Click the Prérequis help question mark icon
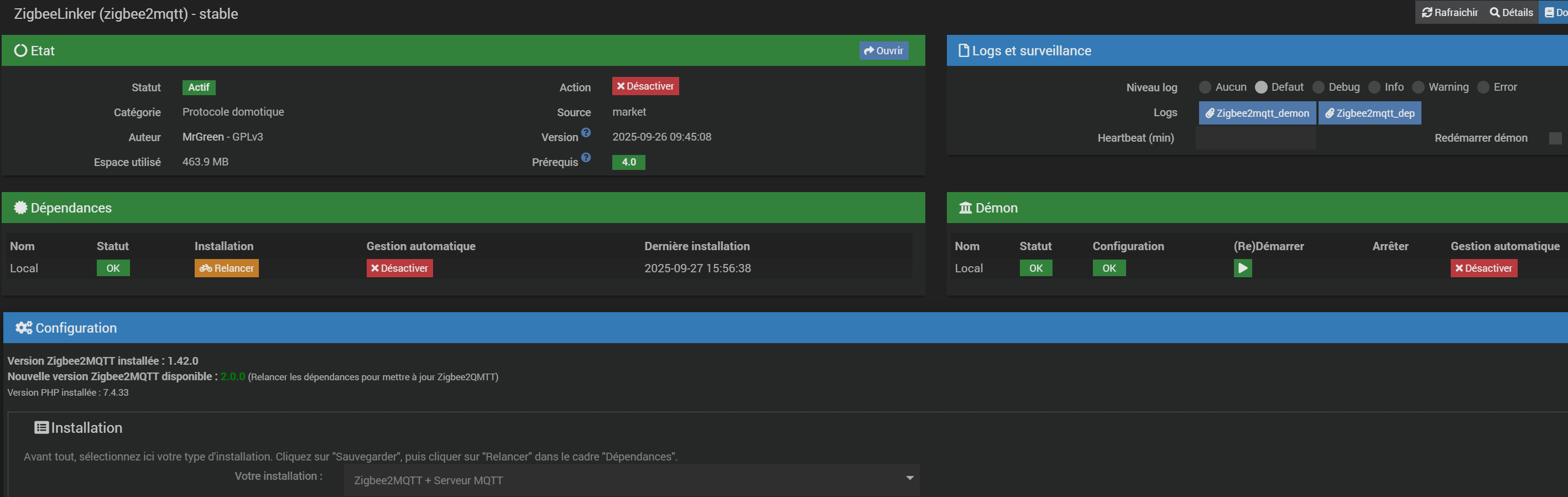This screenshot has height=497, width=1568. pos(586,157)
